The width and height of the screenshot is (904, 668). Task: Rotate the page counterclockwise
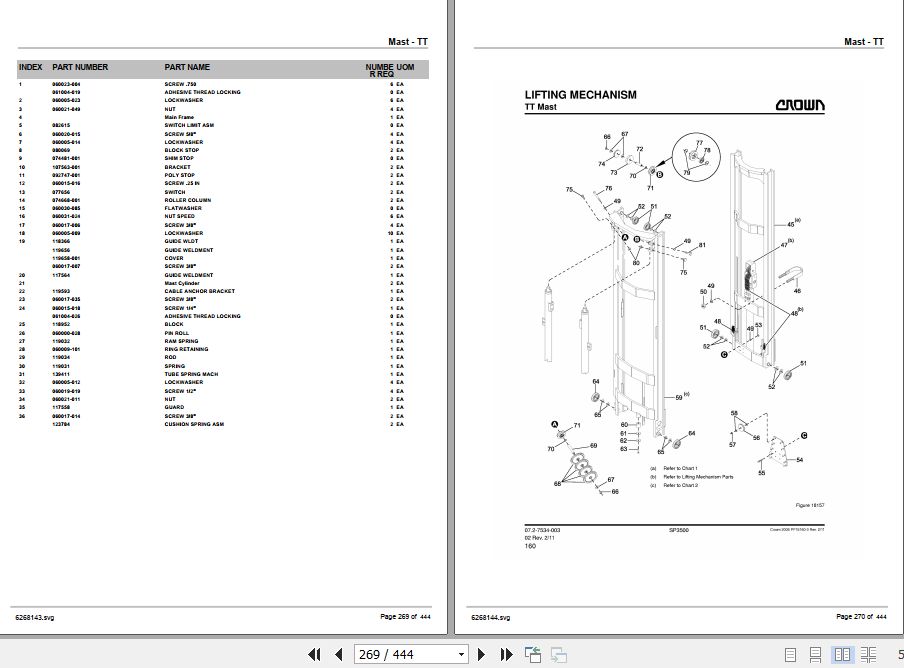click(533, 653)
